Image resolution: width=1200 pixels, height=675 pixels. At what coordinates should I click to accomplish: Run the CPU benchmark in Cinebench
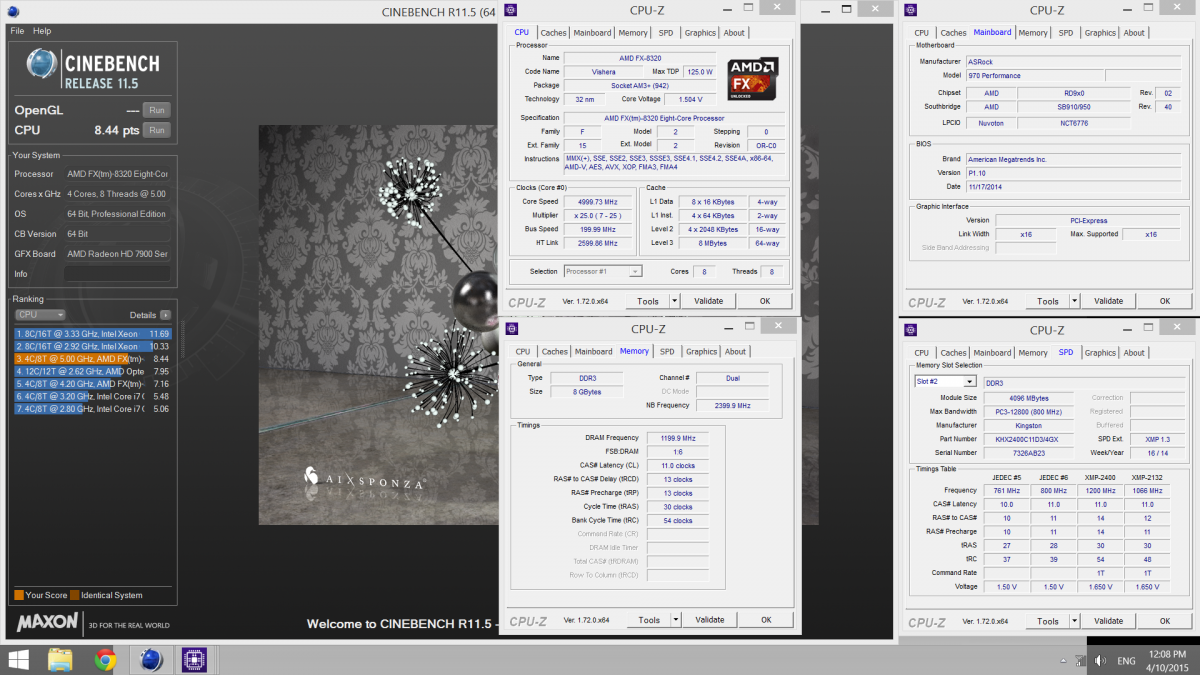(156, 130)
